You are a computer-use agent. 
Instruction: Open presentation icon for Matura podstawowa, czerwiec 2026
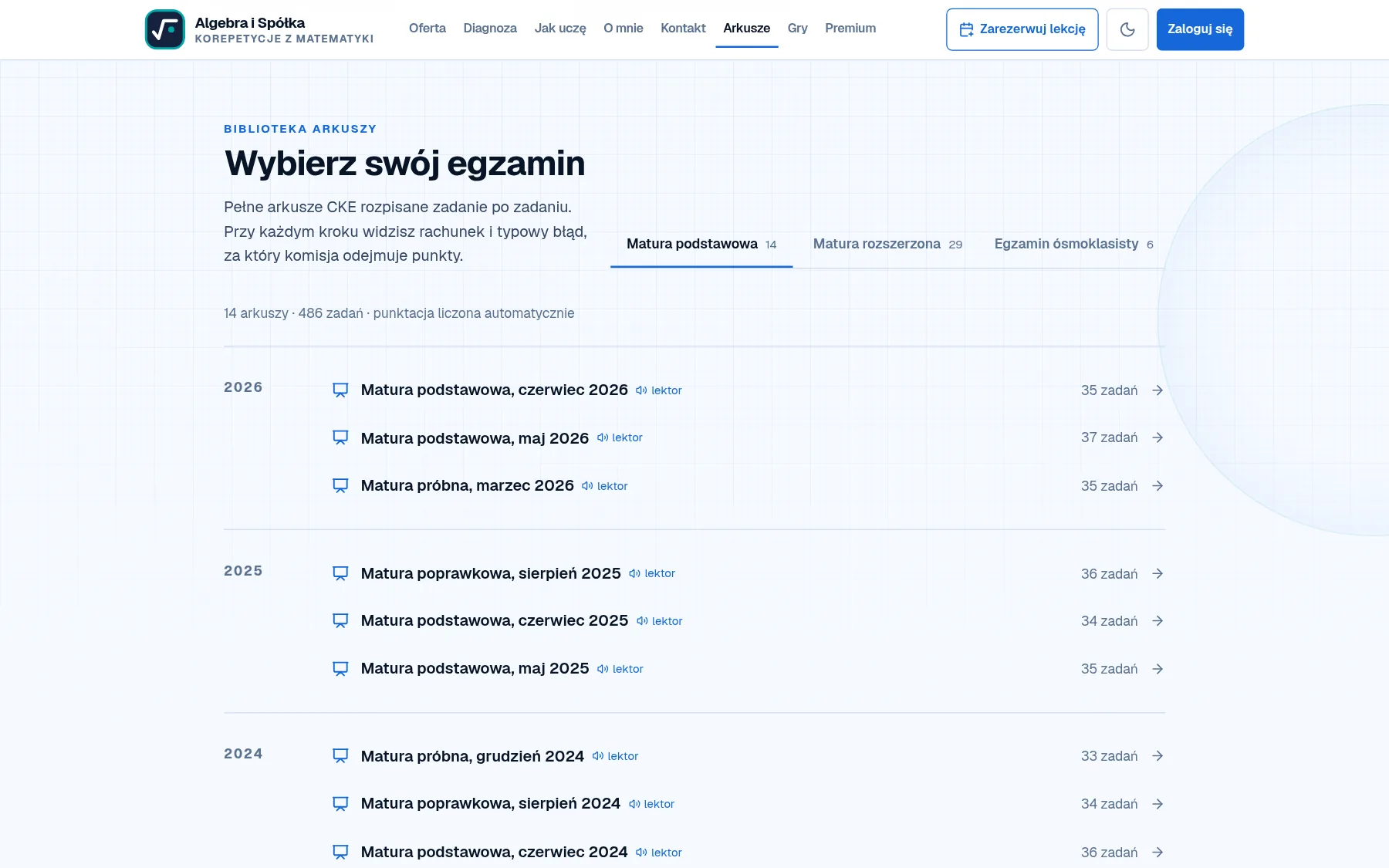[340, 390]
